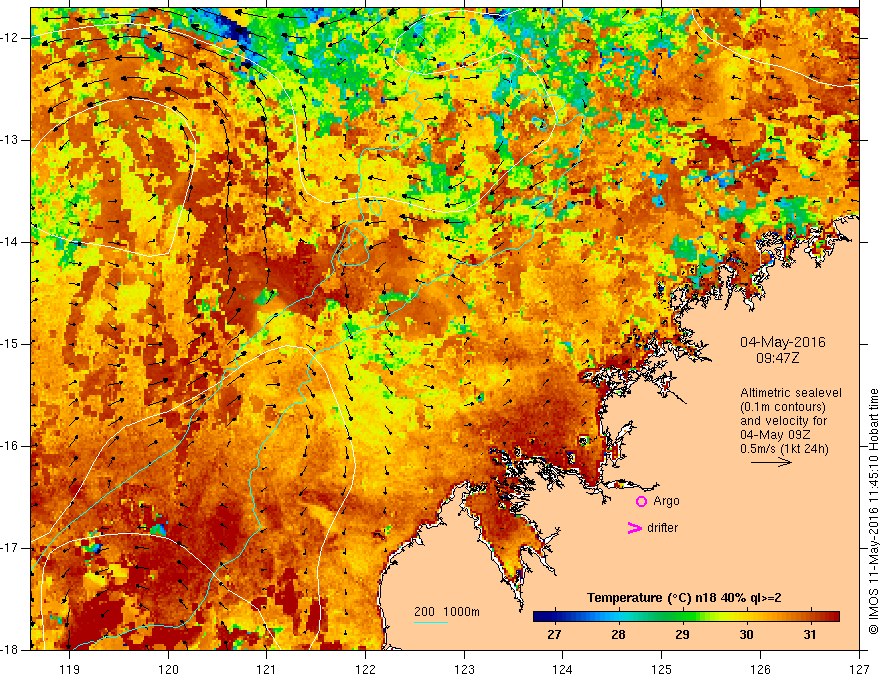This screenshot has height=680, width=880.
Task: Click the '30' temperature scale label
Action: coord(746,635)
